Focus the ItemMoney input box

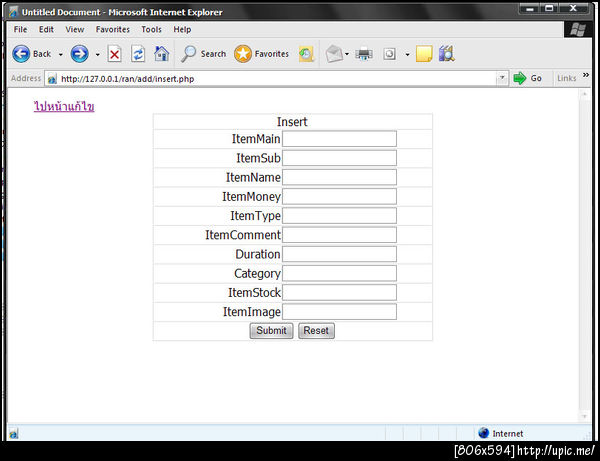(339, 197)
